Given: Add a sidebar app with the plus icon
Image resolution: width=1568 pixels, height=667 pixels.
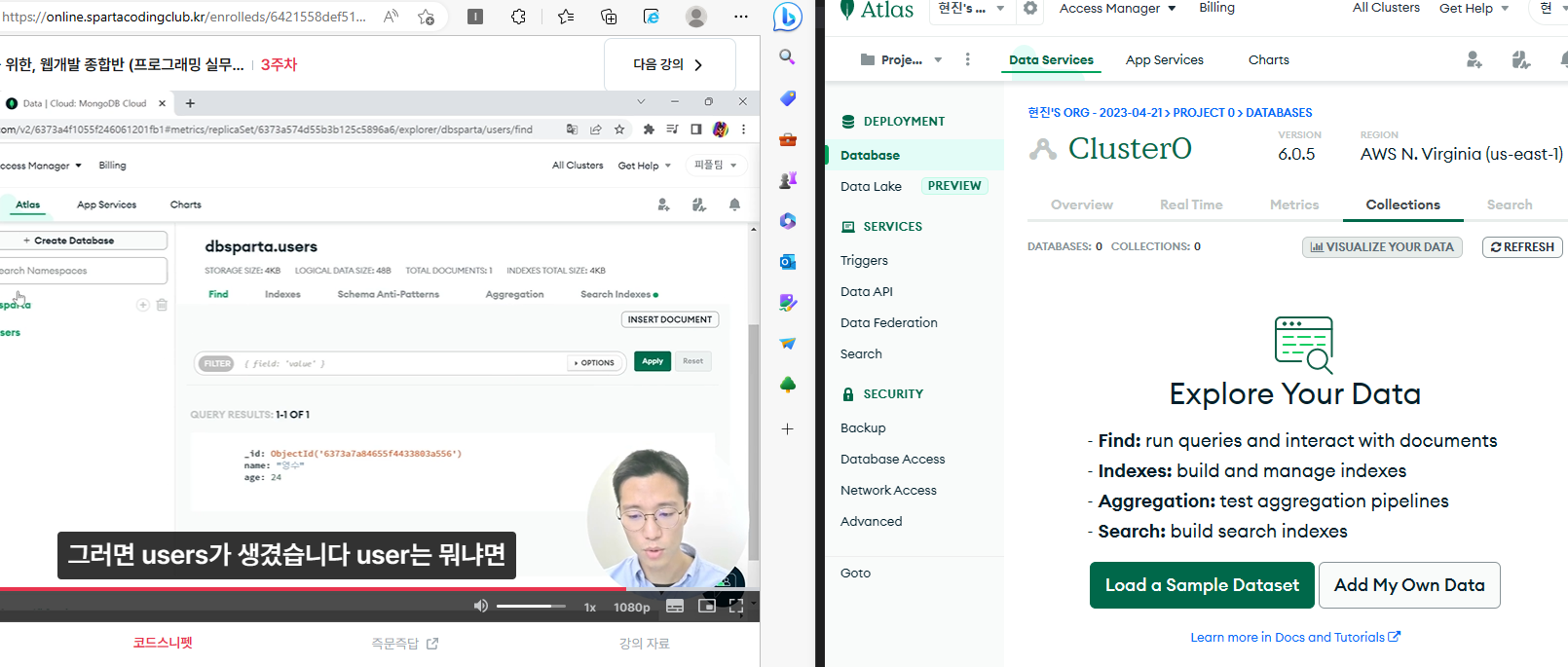Looking at the screenshot, I should tap(788, 428).
